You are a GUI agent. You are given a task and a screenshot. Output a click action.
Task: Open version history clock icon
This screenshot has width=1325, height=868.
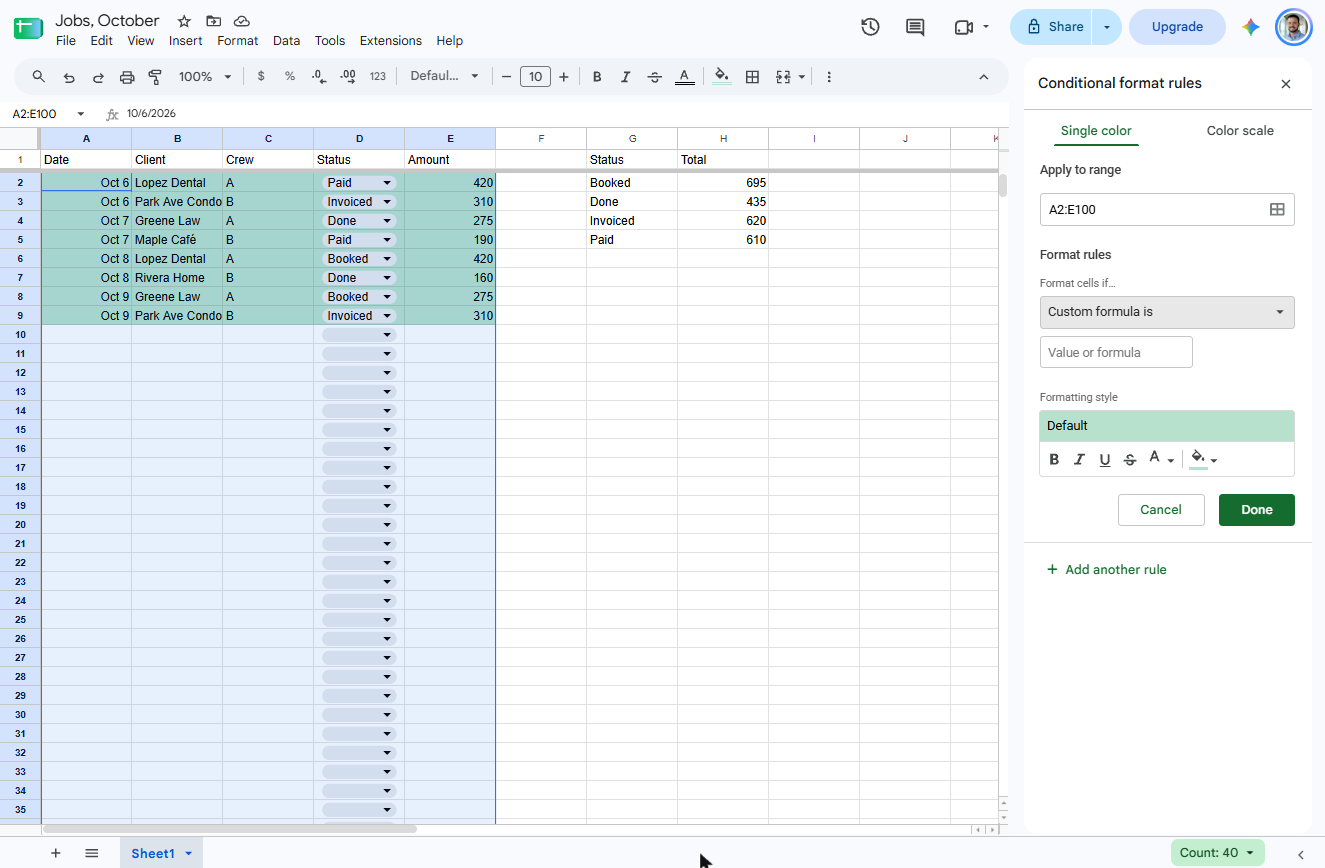[x=870, y=27]
